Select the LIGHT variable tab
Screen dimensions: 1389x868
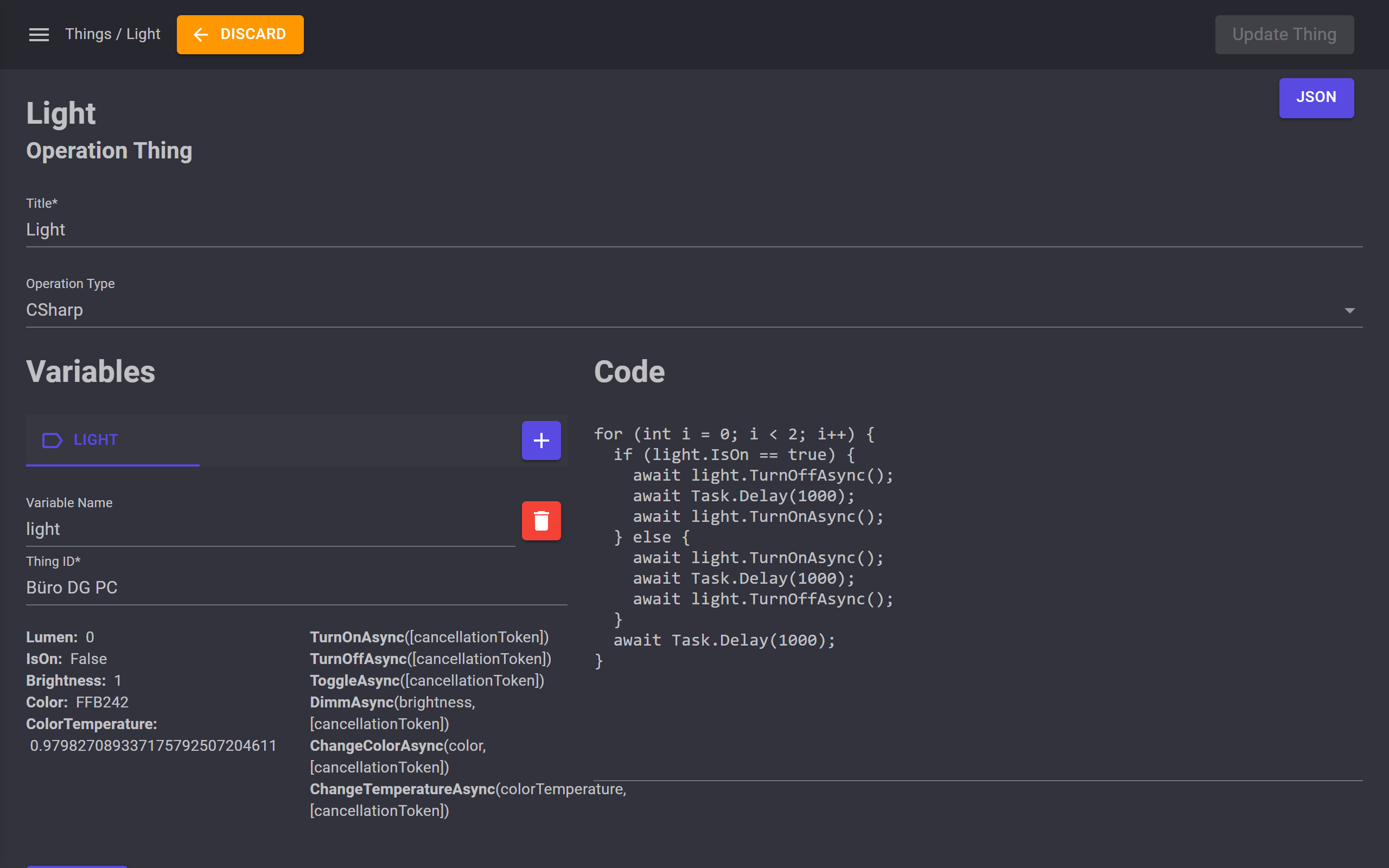pos(112,441)
